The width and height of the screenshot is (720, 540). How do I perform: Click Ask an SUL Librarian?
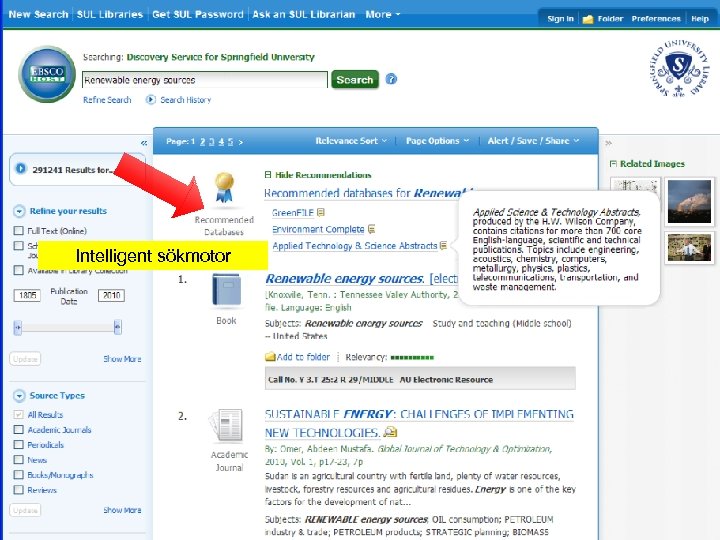(304, 14)
